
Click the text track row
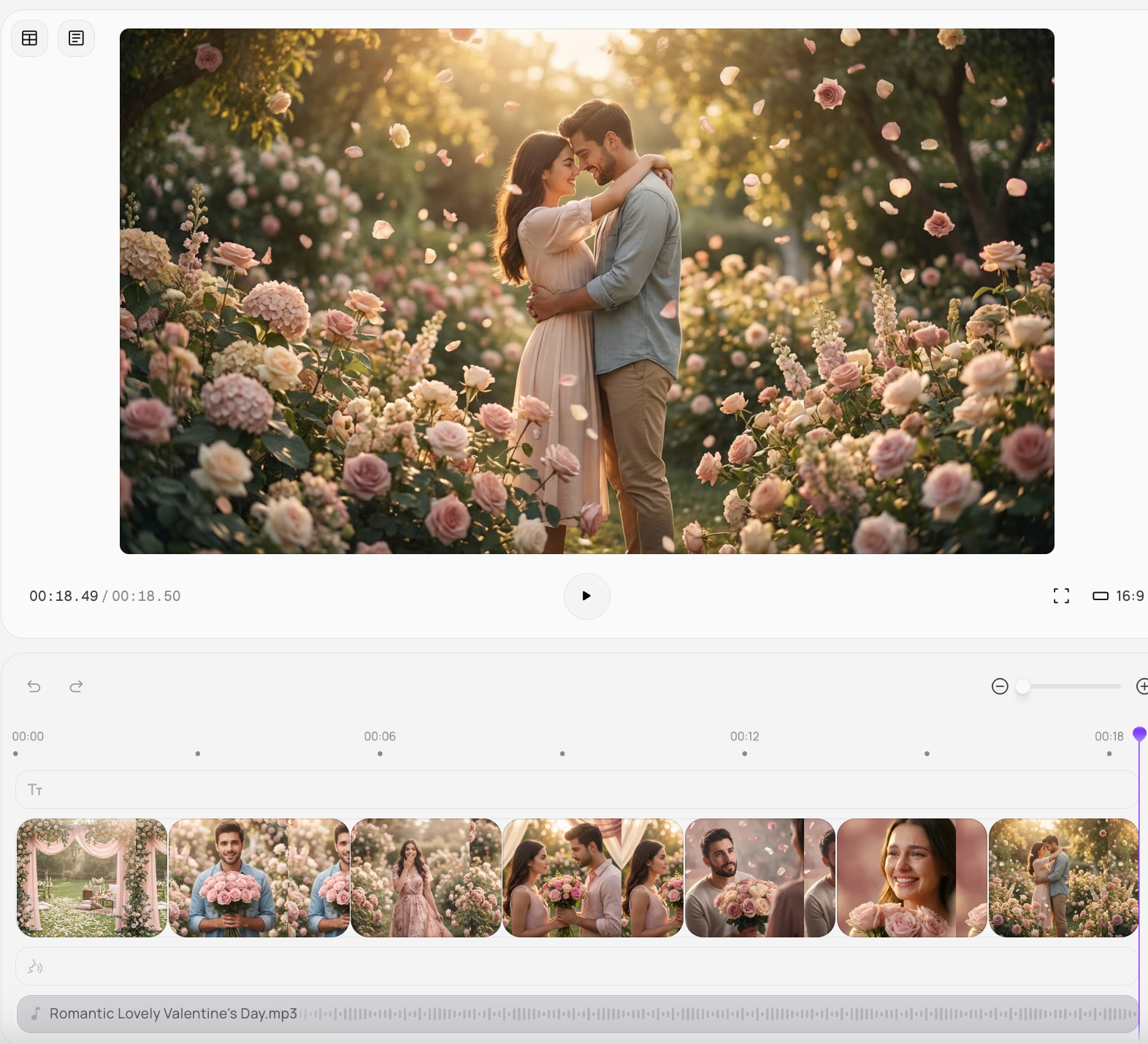(x=575, y=790)
